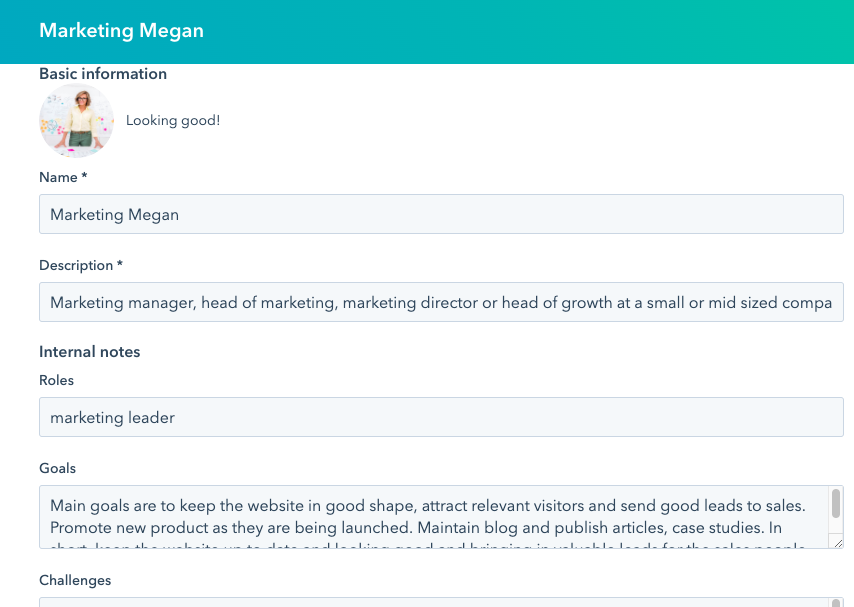Click the Challenges textarea at the bottom
This screenshot has height=607, width=854.
(x=430, y=602)
